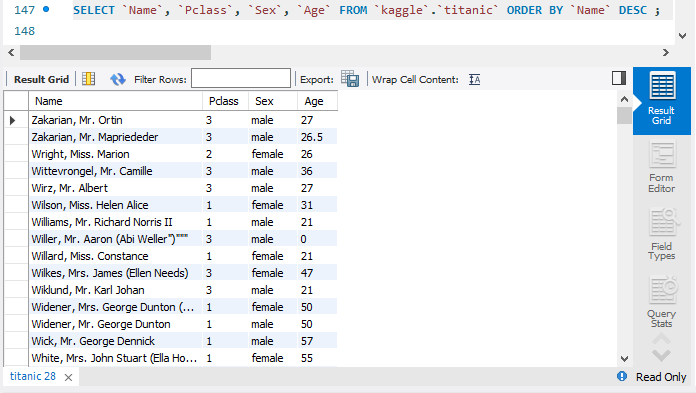The image size is (696, 393).
Task: Select cell 'Willard, Miss. Constance'
Action: coord(116,256)
